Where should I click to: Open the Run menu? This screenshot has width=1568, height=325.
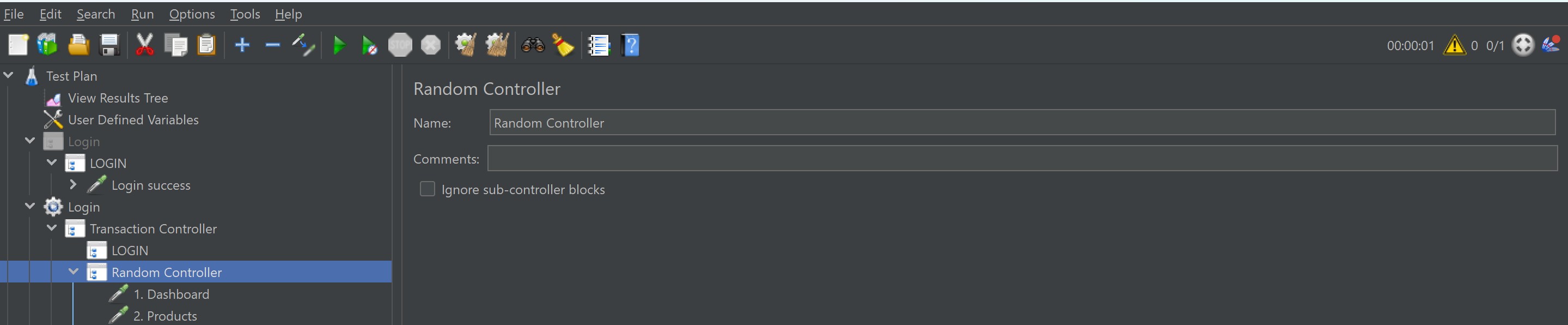pyautogui.click(x=142, y=14)
